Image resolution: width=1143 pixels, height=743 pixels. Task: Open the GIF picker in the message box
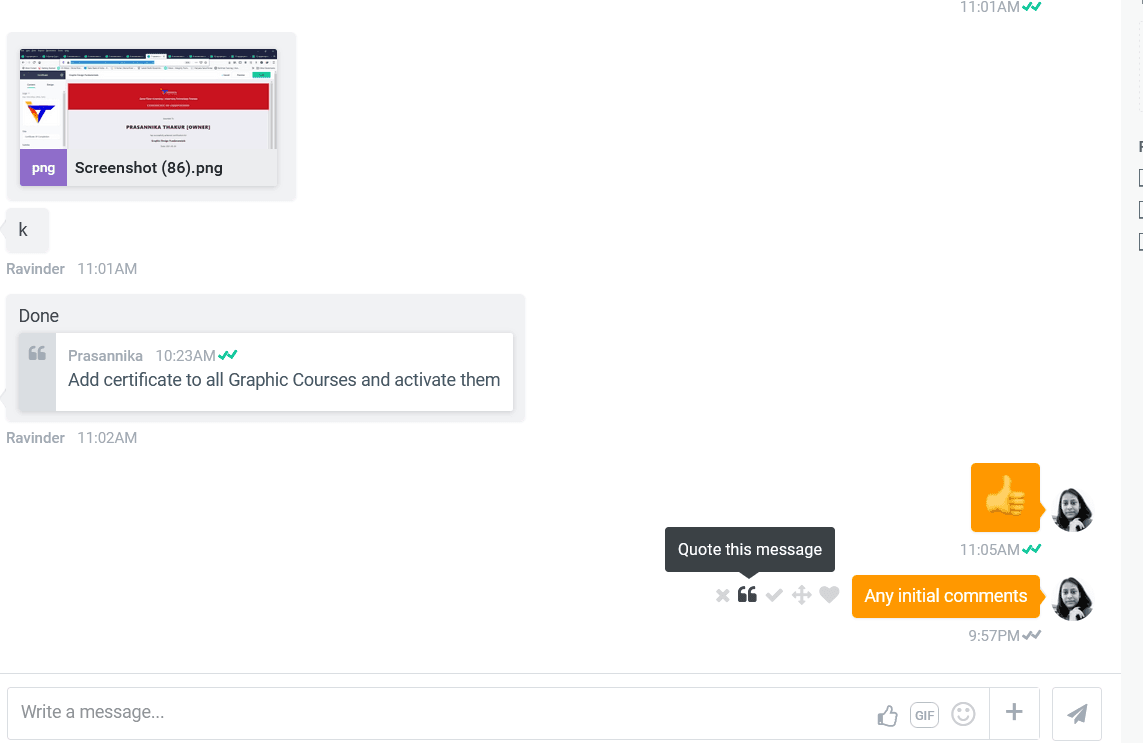(x=924, y=715)
